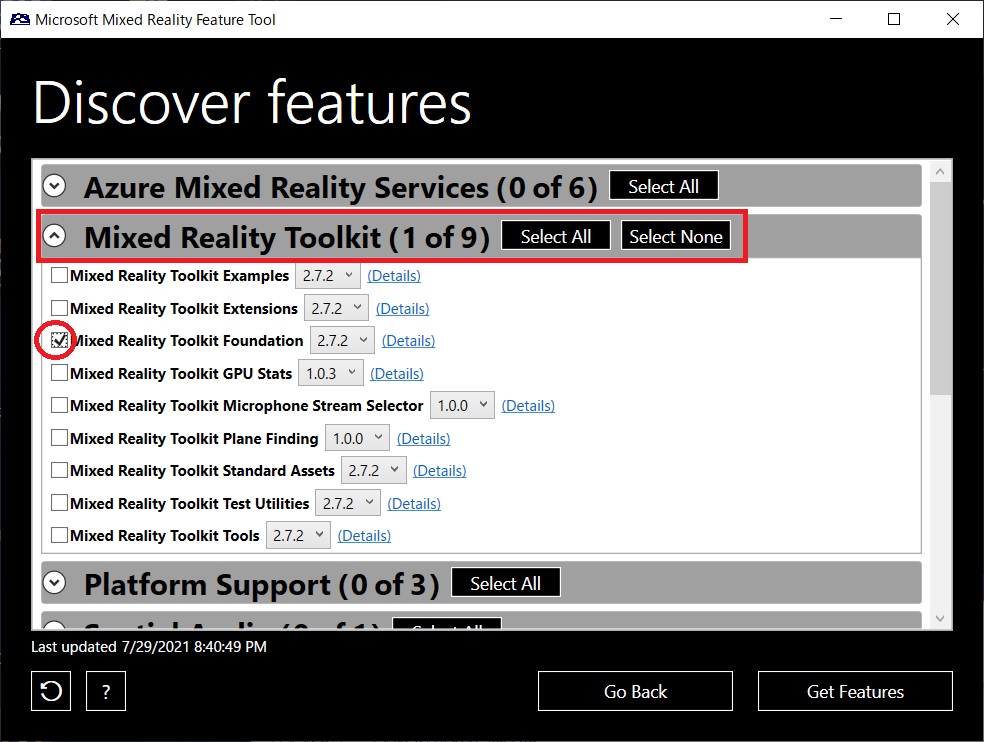Uncheck Mixed Reality Toolkit Foundation checkbox
Viewport: 984px width, 742px height.
(x=59, y=340)
